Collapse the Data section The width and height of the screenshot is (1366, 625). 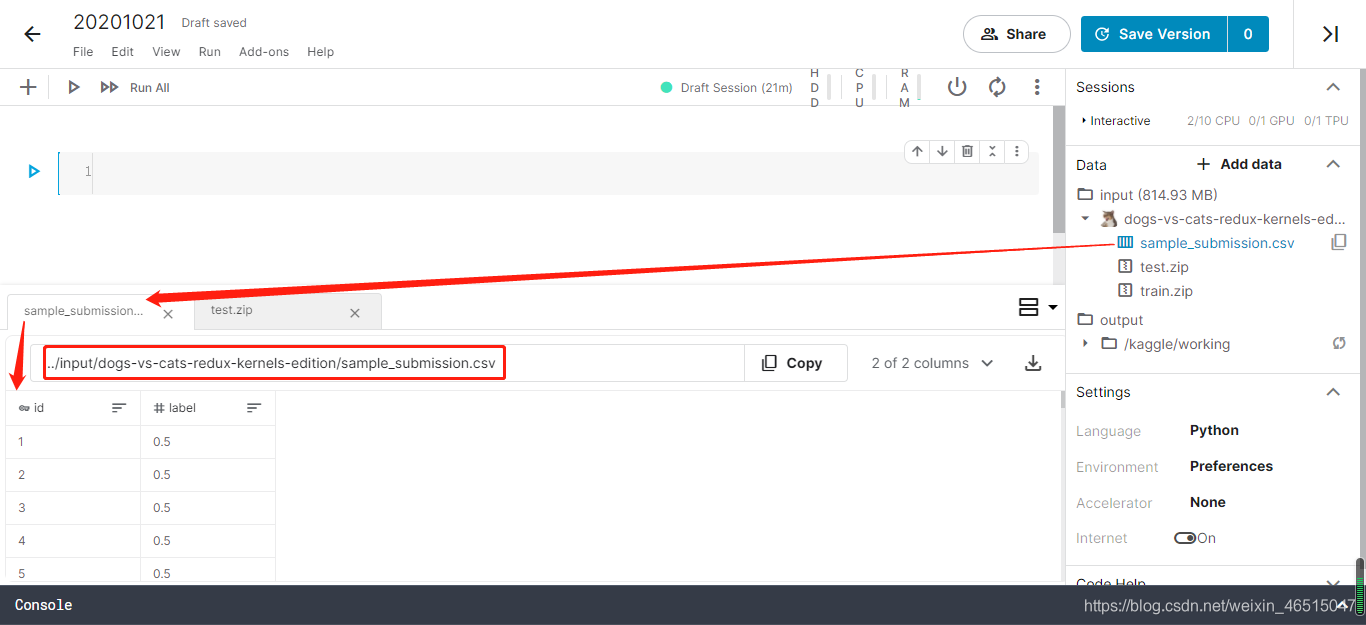(1333, 164)
